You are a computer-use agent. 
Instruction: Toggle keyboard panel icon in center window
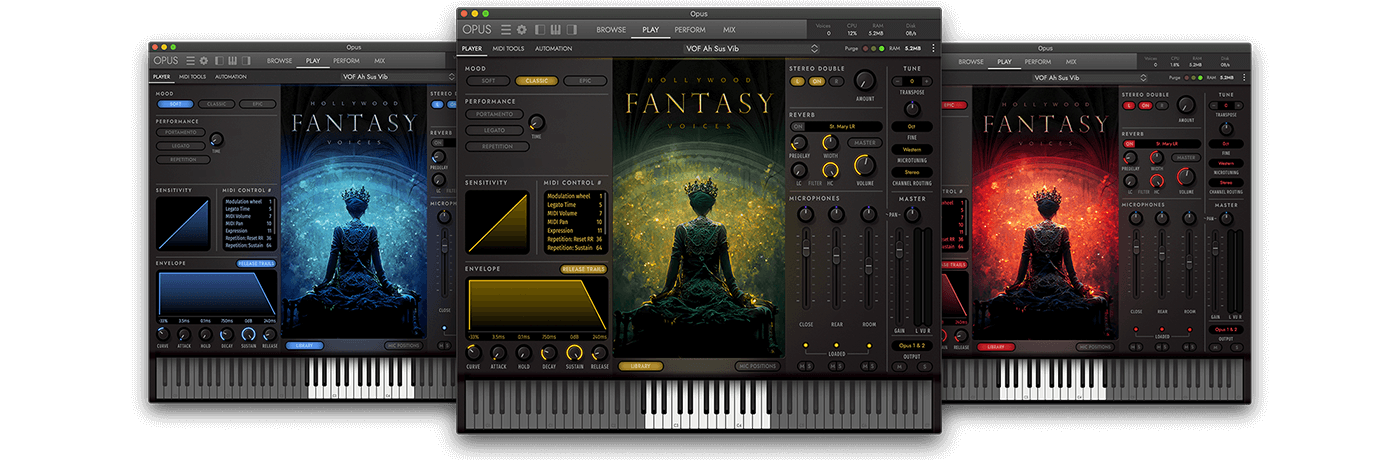556,30
